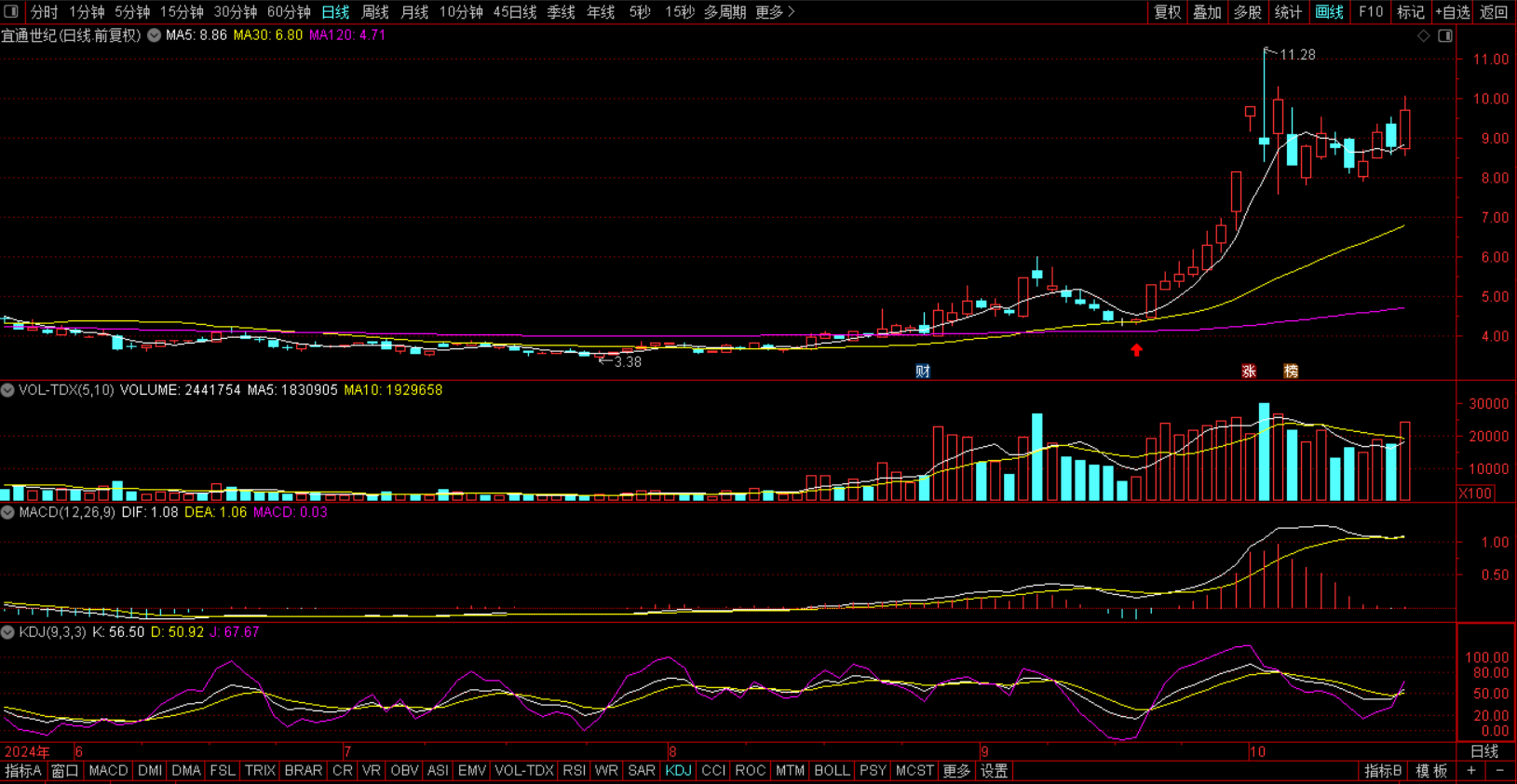
Task: Click the 返回 back button
Action: [1494, 12]
